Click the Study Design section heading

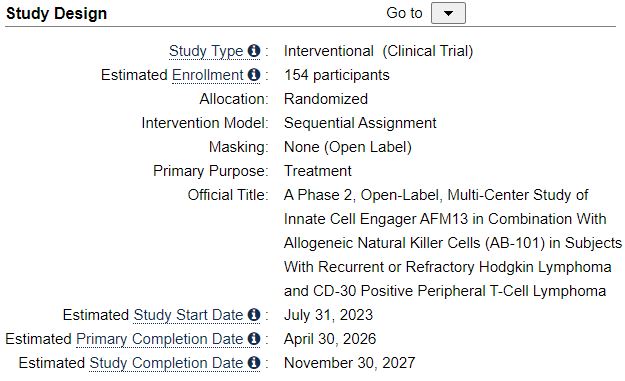pos(57,14)
